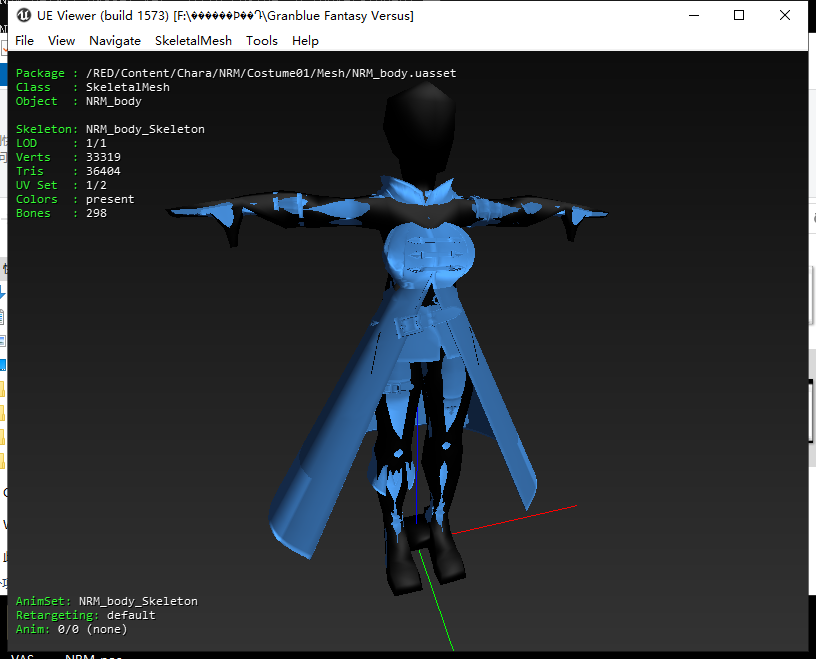The width and height of the screenshot is (816, 659).
Task: Minimize the UE Viewer window
Action: click(x=694, y=16)
